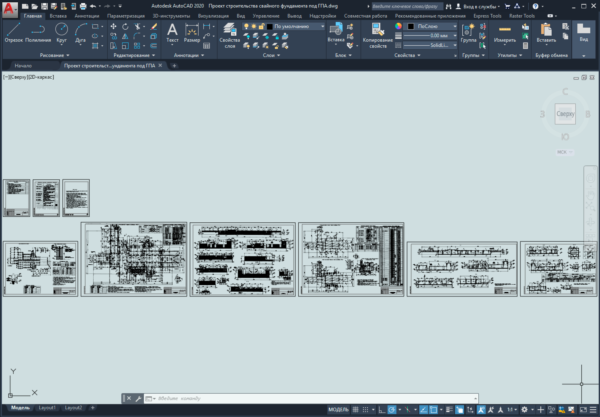Viewport: 600px width, 417px height.
Task: Click the Вставить paste button
Action: (x=546, y=33)
